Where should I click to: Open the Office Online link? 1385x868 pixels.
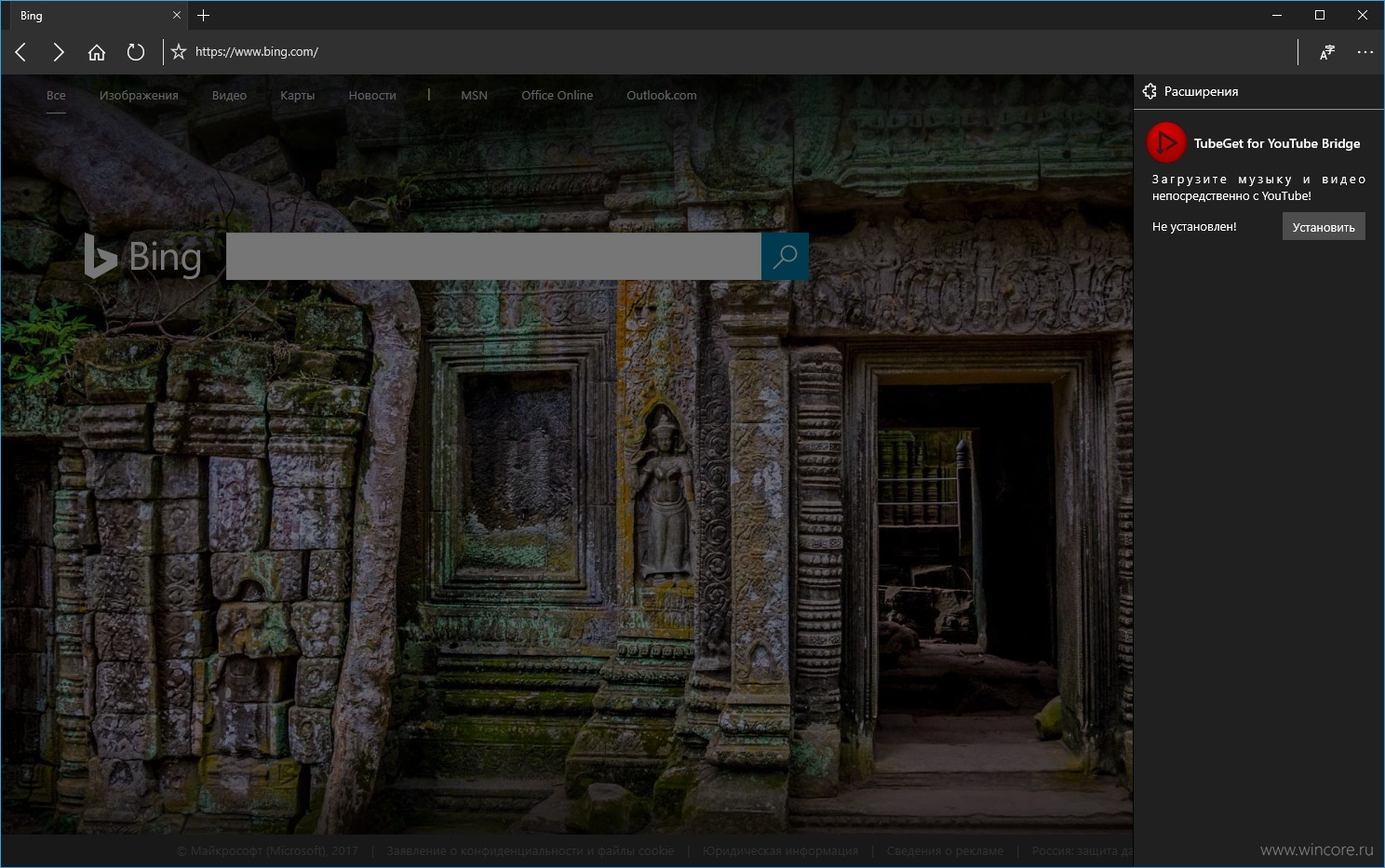[557, 95]
